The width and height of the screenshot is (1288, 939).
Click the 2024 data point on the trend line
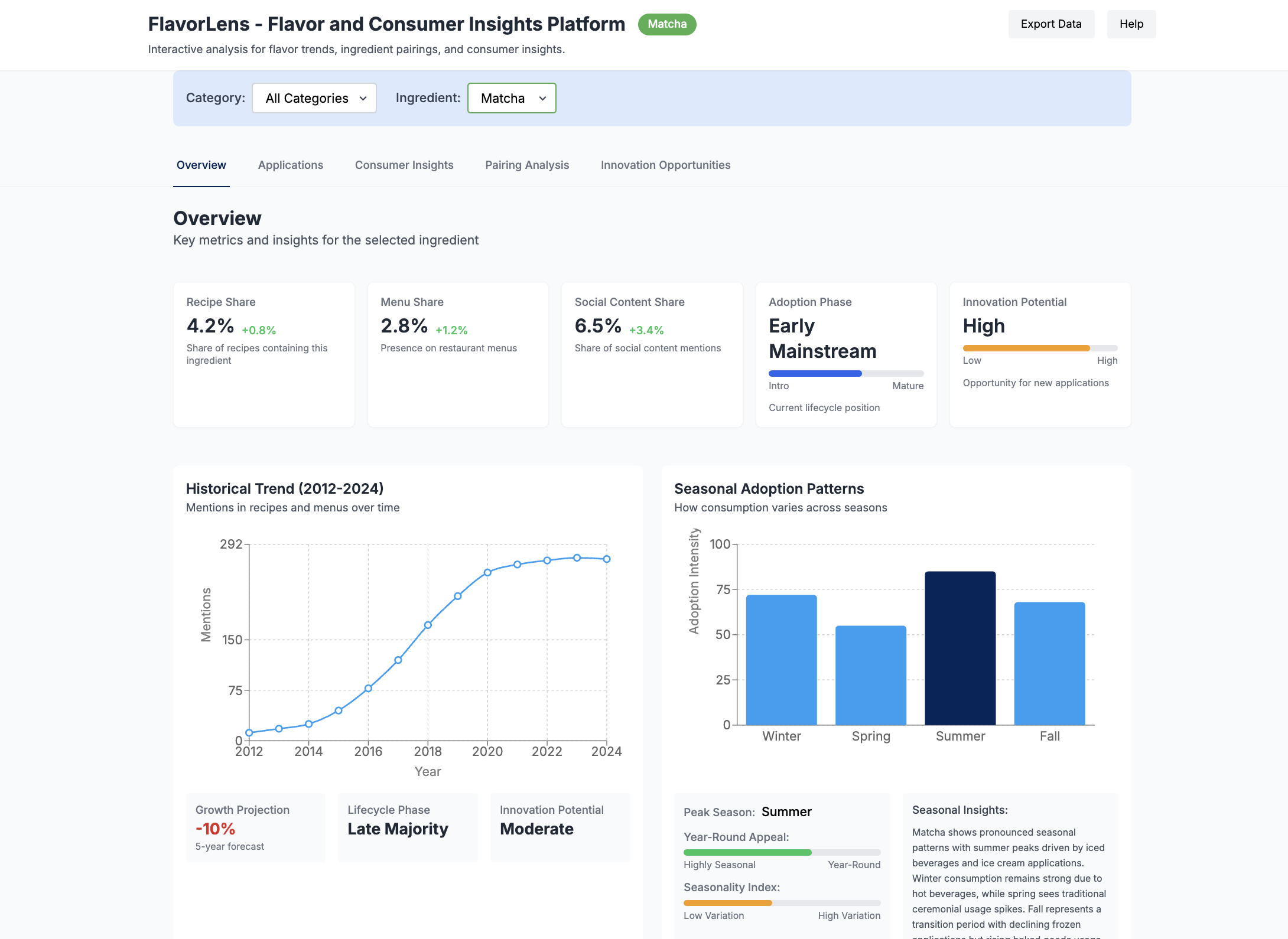(607, 559)
